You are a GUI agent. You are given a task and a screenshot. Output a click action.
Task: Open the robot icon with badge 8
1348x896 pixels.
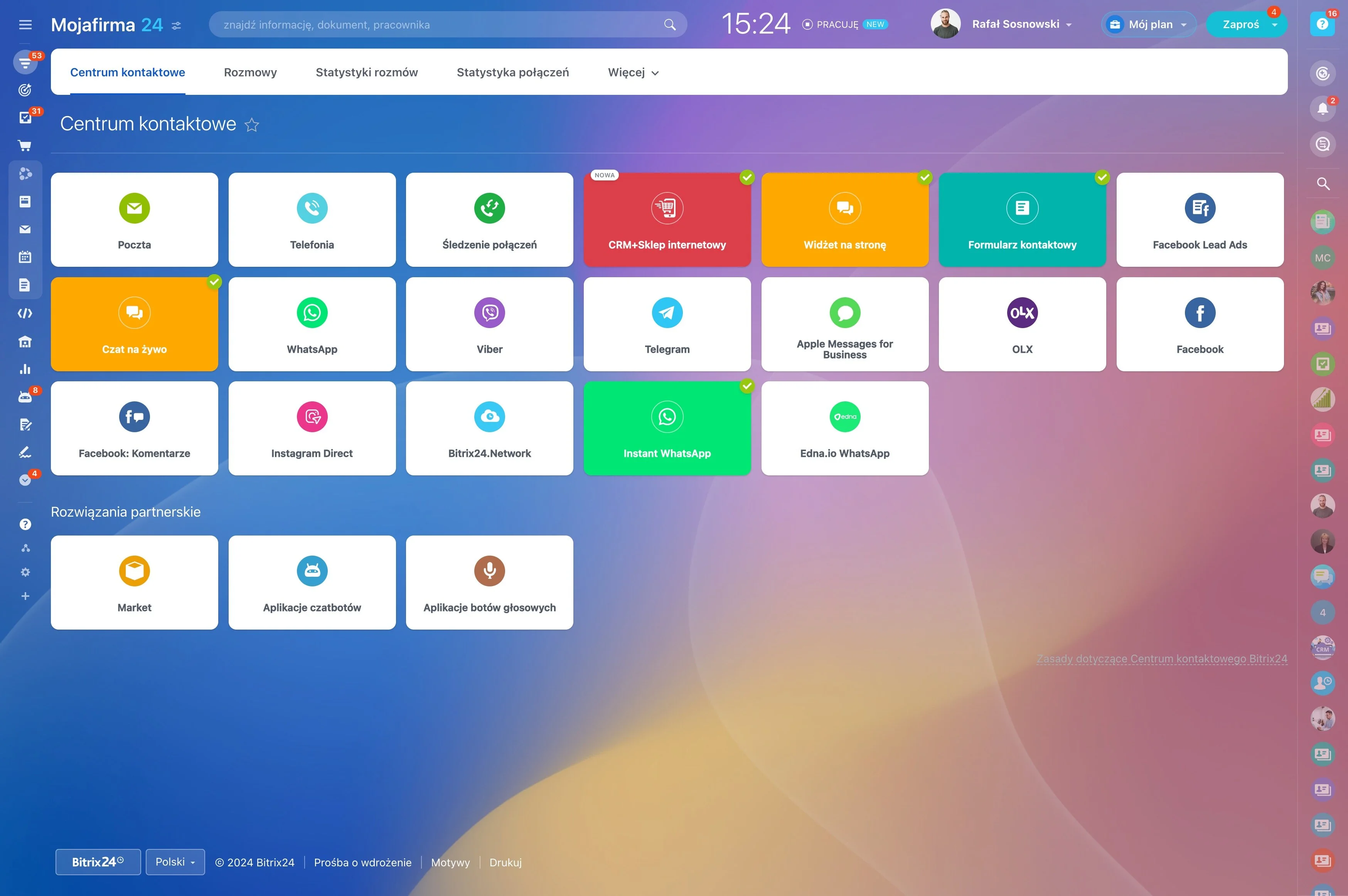25,397
